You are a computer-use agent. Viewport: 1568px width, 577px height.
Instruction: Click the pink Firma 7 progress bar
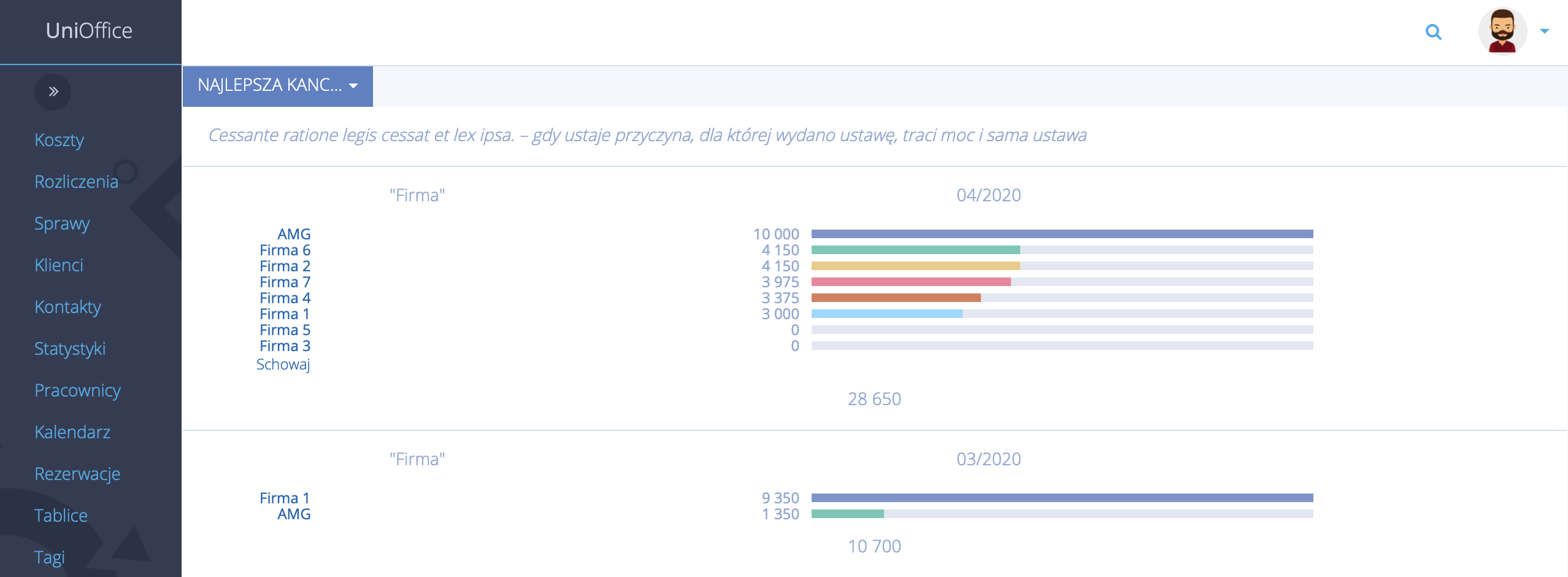click(911, 282)
